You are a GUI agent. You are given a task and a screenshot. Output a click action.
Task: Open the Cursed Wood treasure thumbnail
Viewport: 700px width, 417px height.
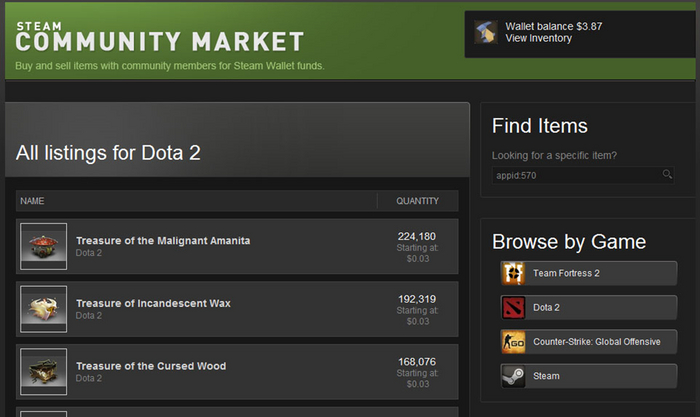[44, 372]
